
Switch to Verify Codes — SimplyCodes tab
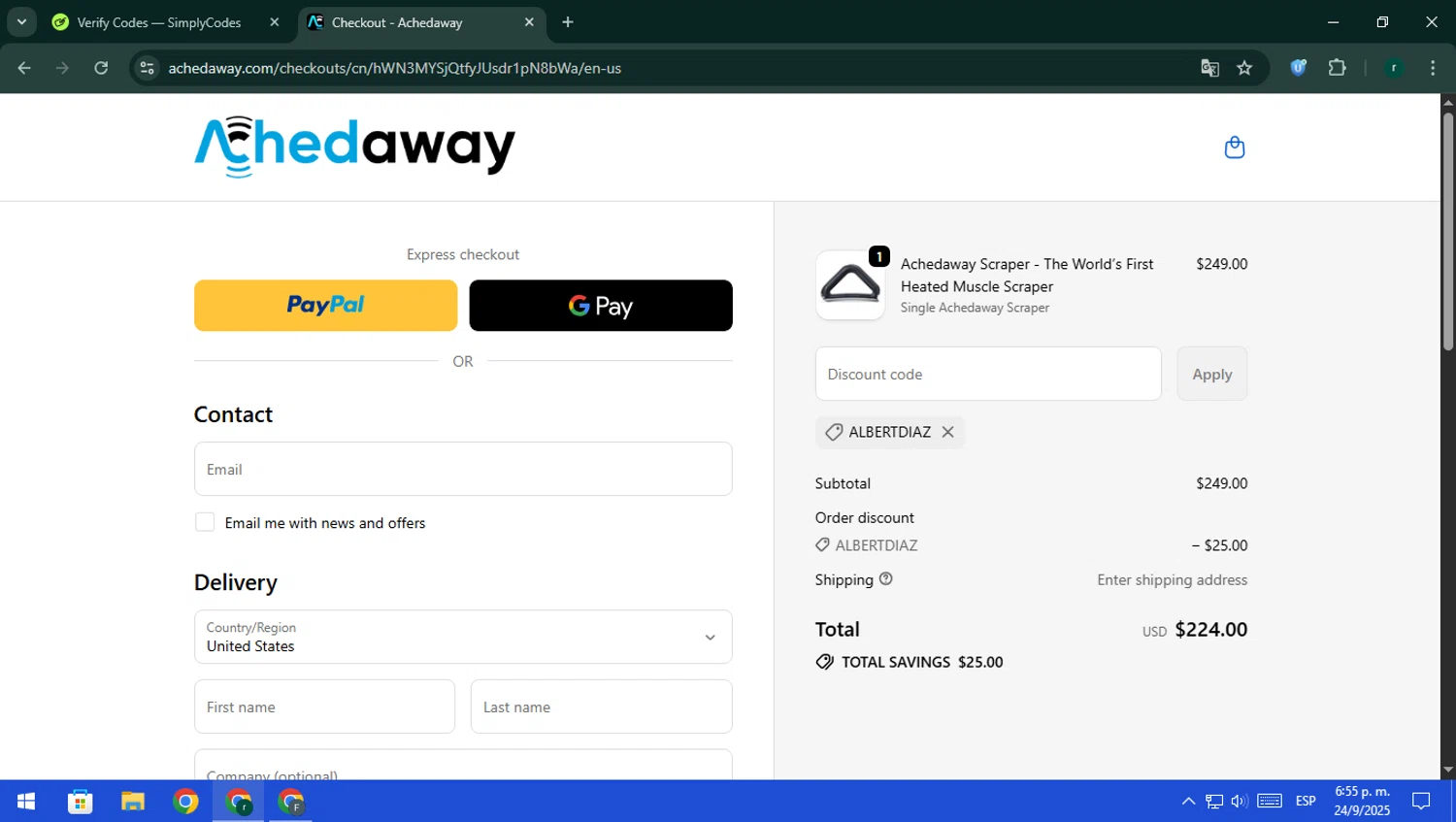pos(159,22)
